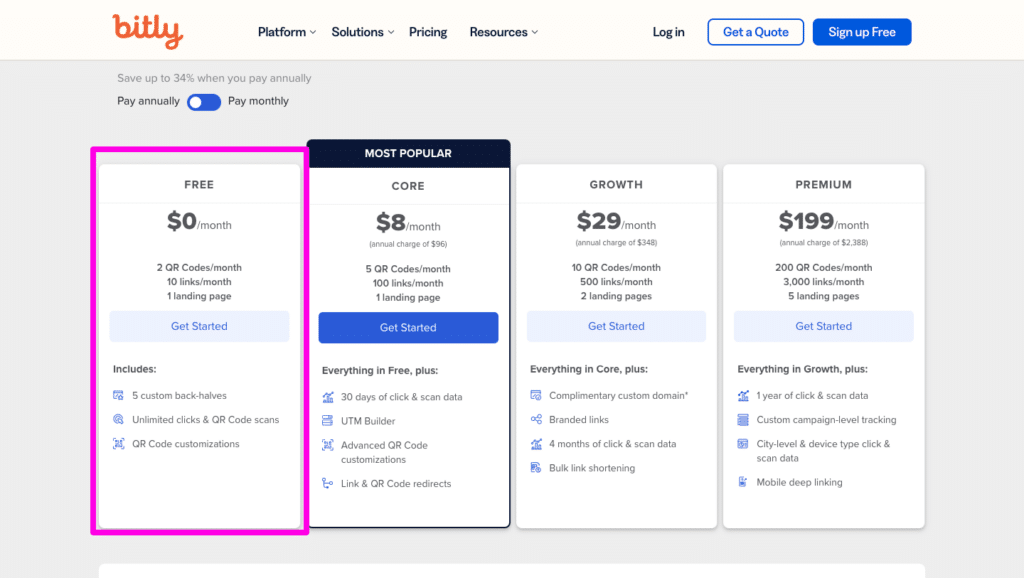Click '10 links/month' text
This screenshot has height=578, width=1024.
point(199,282)
